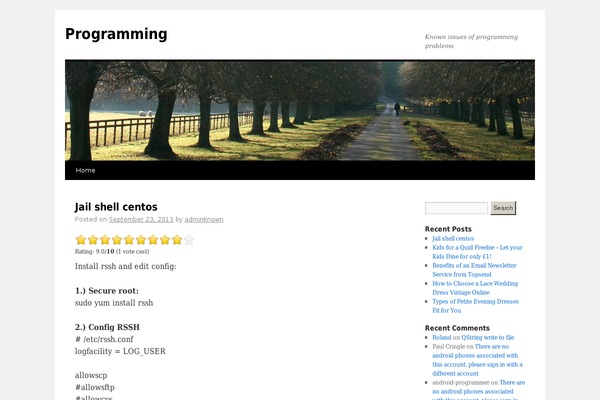Open the Home menu item
The height and width of the screenshot is (400, 600).
tap(85, 170)
